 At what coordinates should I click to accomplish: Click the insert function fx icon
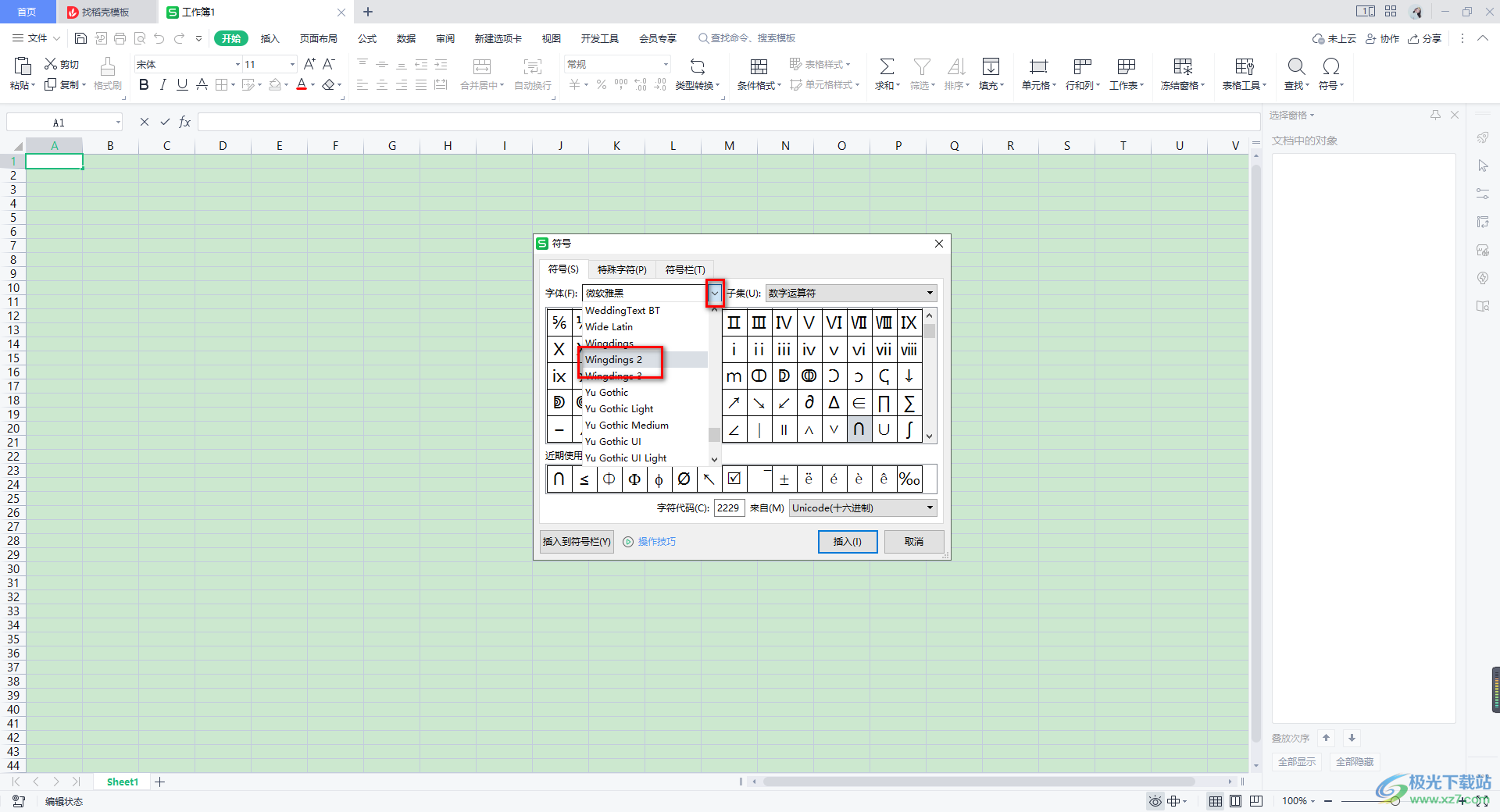(x=185, y=122)
